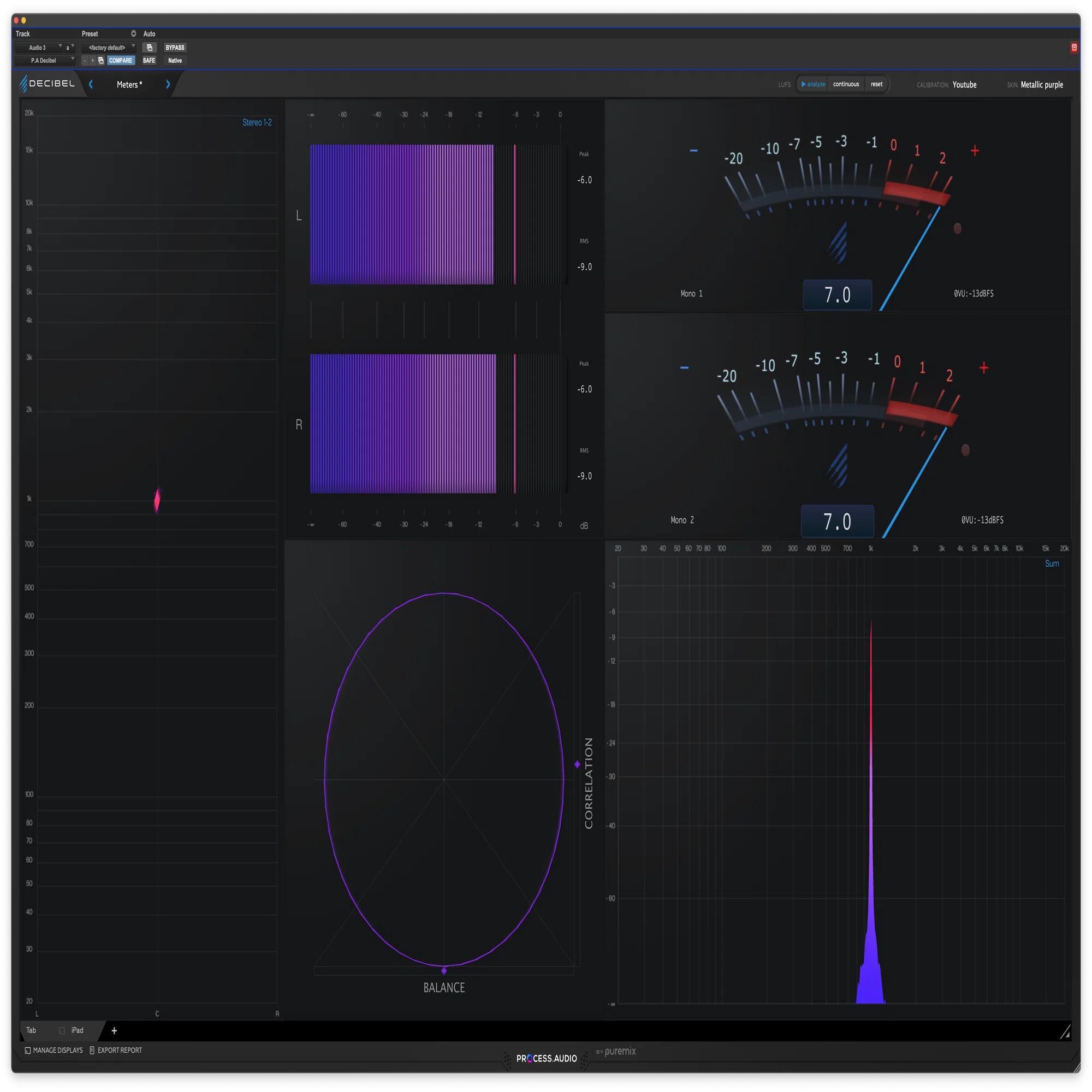Toggle the BYPASS button
1092x1092 pixels.
pyautogui.click(x=175, y=48)
